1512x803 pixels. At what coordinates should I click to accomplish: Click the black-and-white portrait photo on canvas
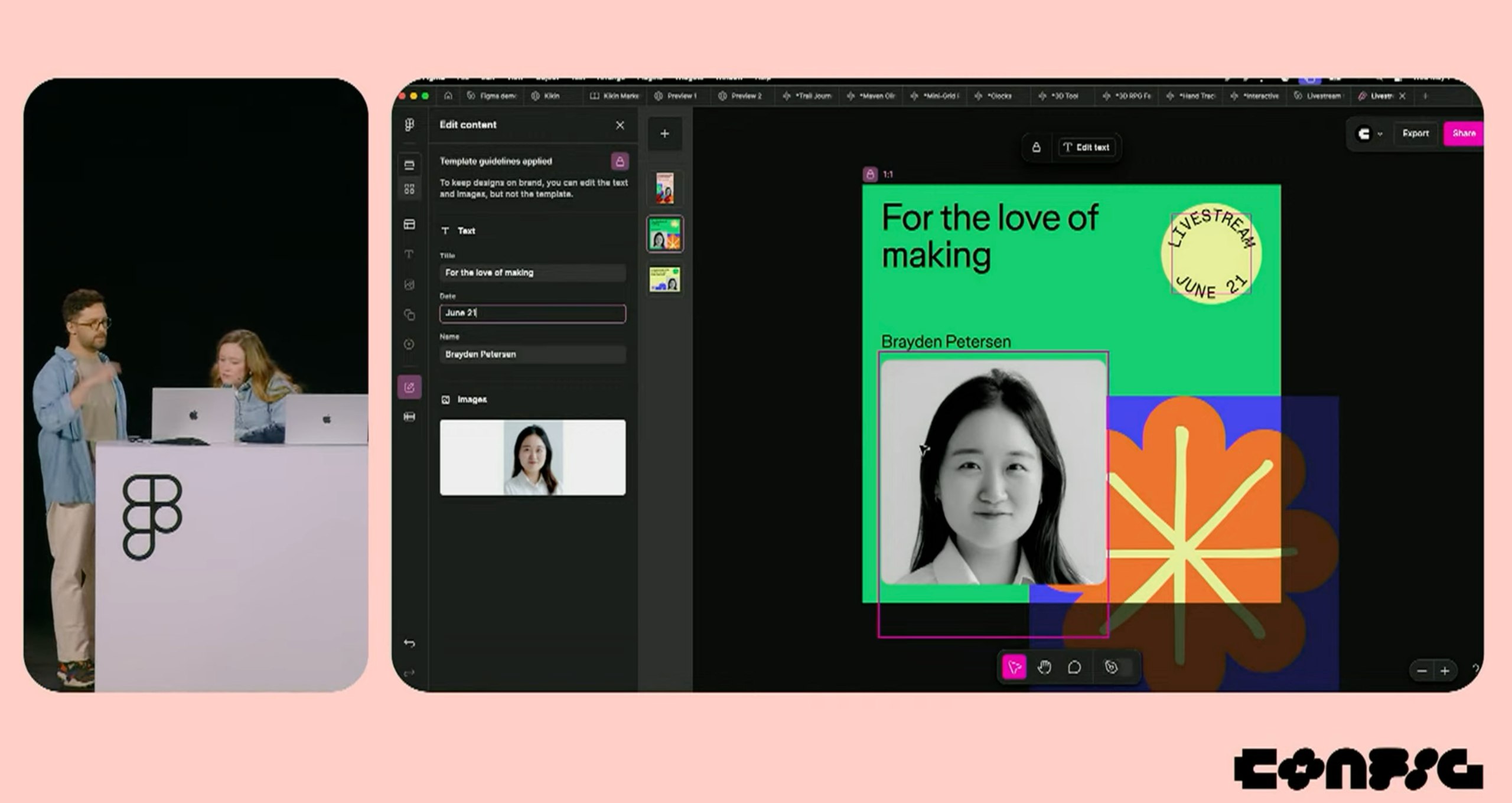pos(993,472)
